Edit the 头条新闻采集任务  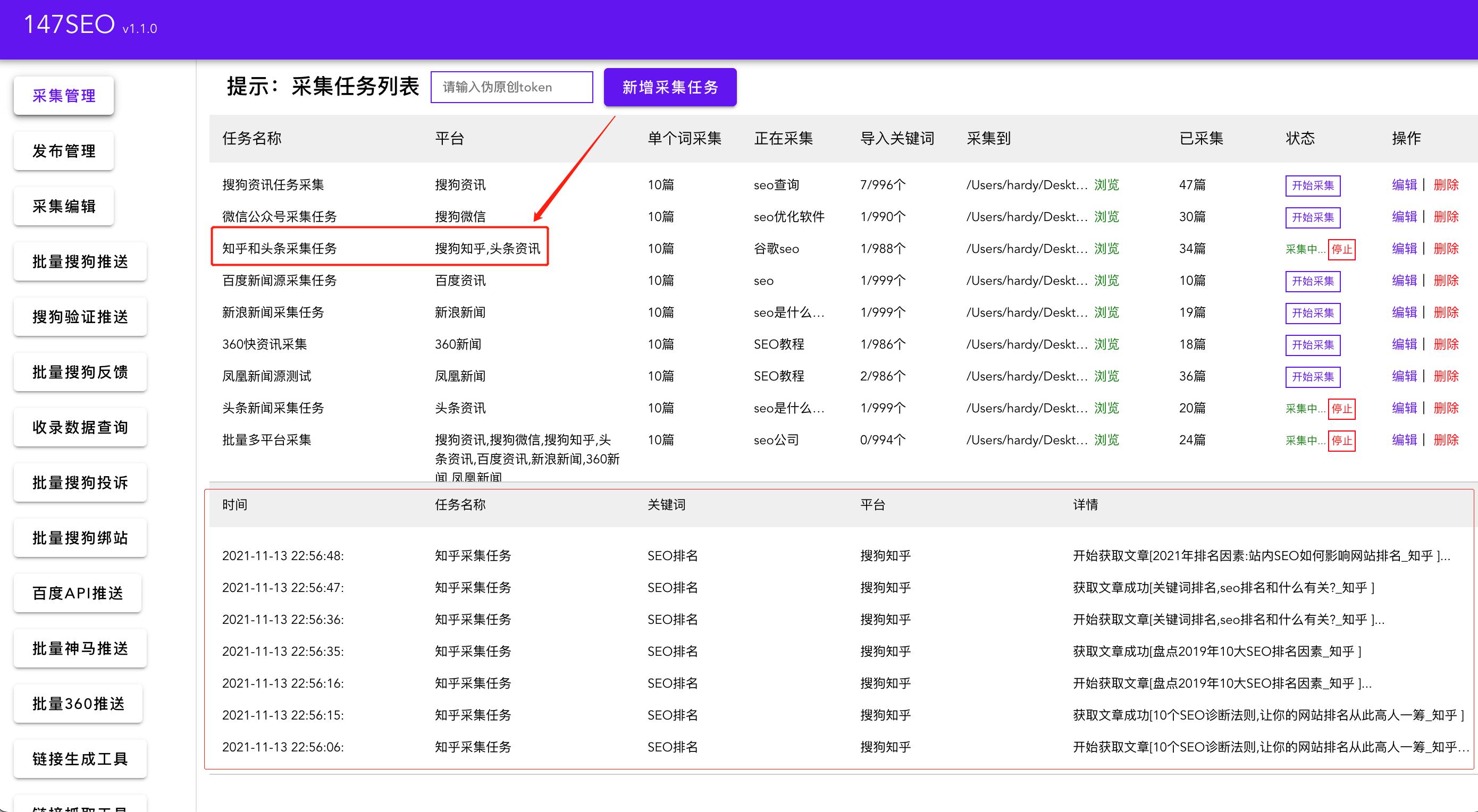point(1405,408)
